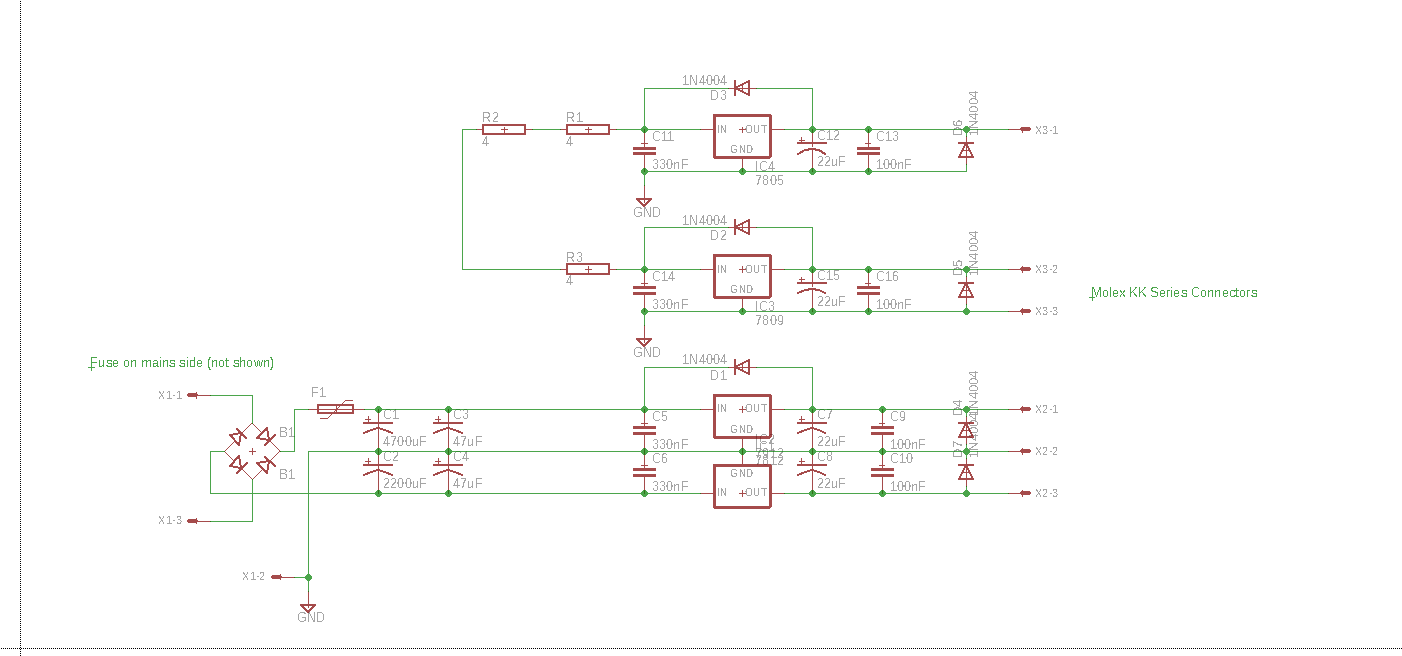Click the GND symbol below X1-2
1402x656 pixels.
(x=308, y=607)
